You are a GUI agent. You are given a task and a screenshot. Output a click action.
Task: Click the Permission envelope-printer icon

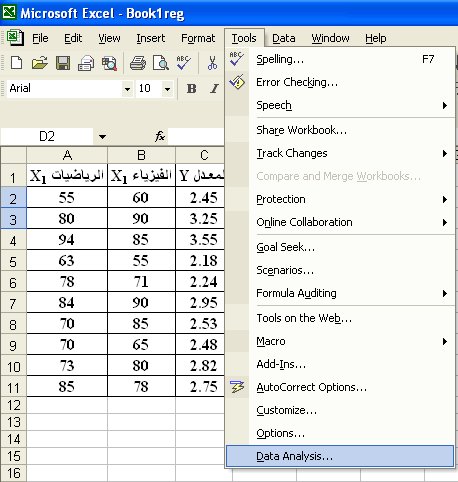pos(86,63)
